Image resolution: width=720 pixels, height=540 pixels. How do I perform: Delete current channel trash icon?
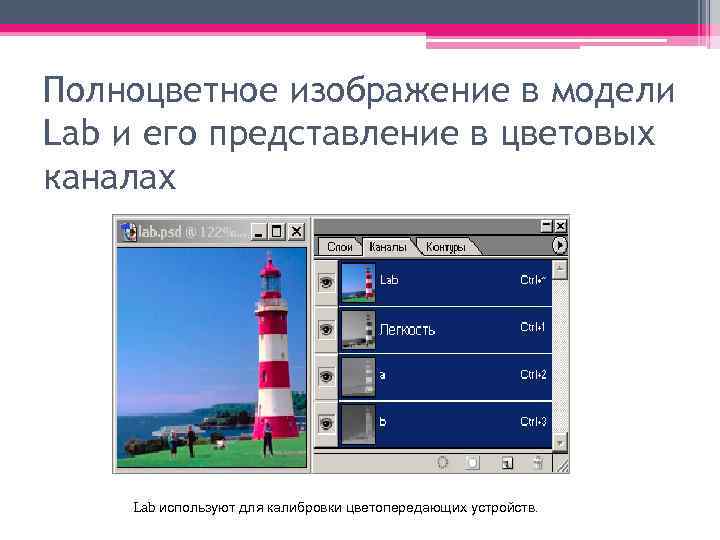[x=538, y=463]
